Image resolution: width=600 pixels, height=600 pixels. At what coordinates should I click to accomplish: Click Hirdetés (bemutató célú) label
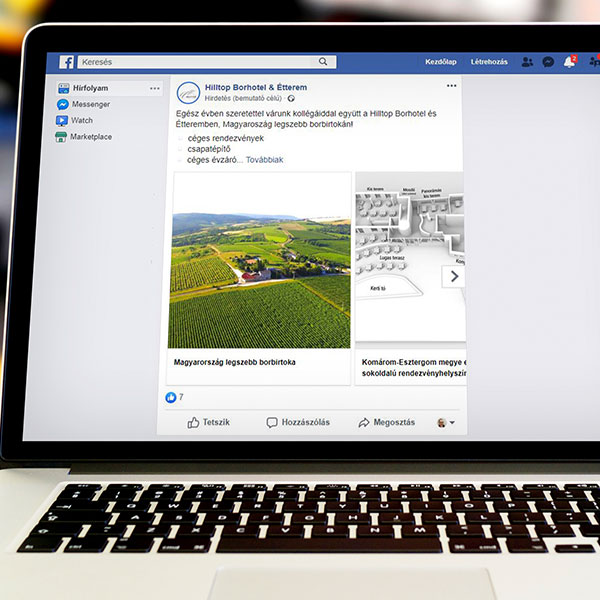pos(243,98)
